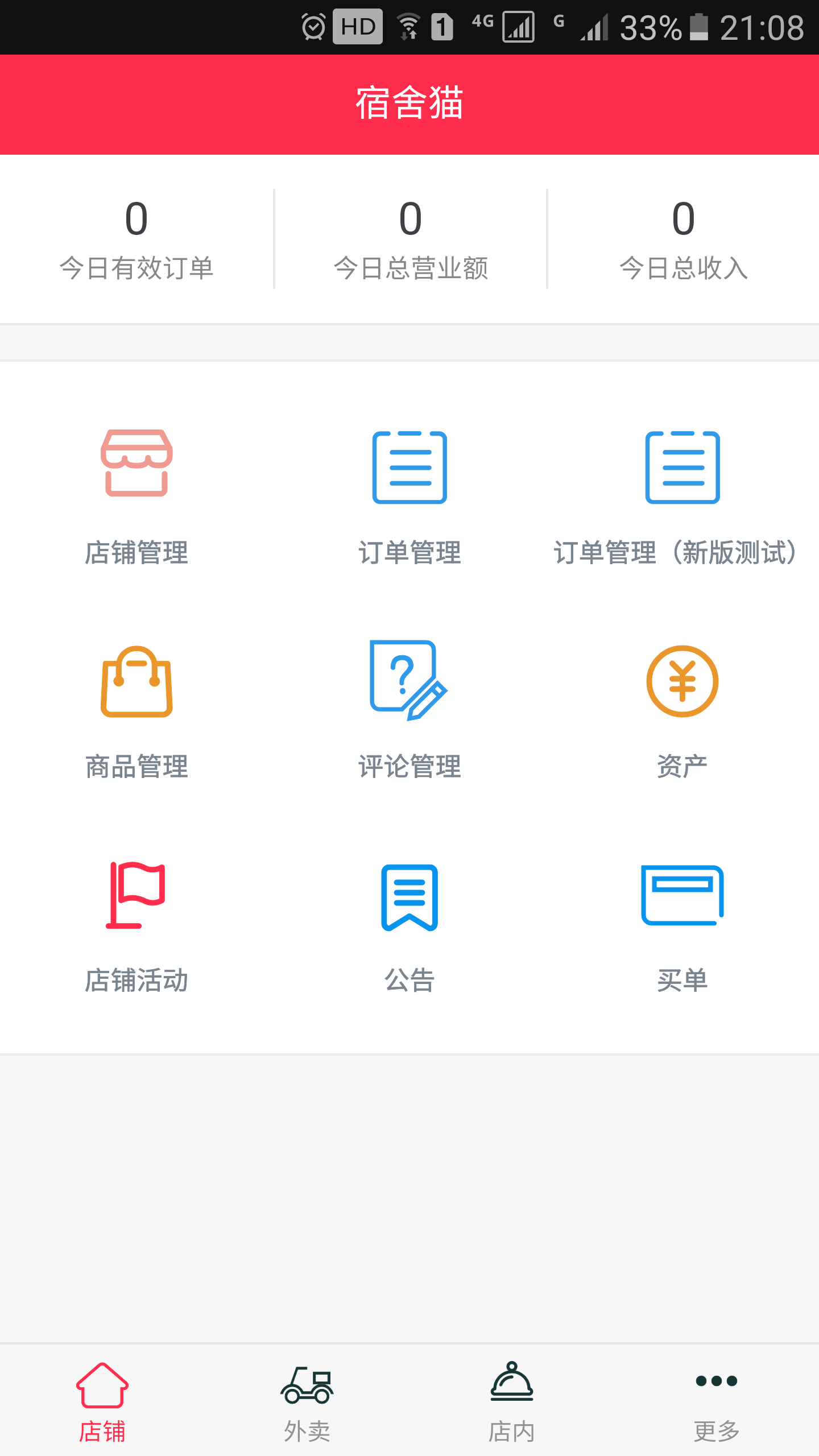Tap the 33% battery percentage
This screenshot has height=1456, width=819.
click(x=651, y=27)
